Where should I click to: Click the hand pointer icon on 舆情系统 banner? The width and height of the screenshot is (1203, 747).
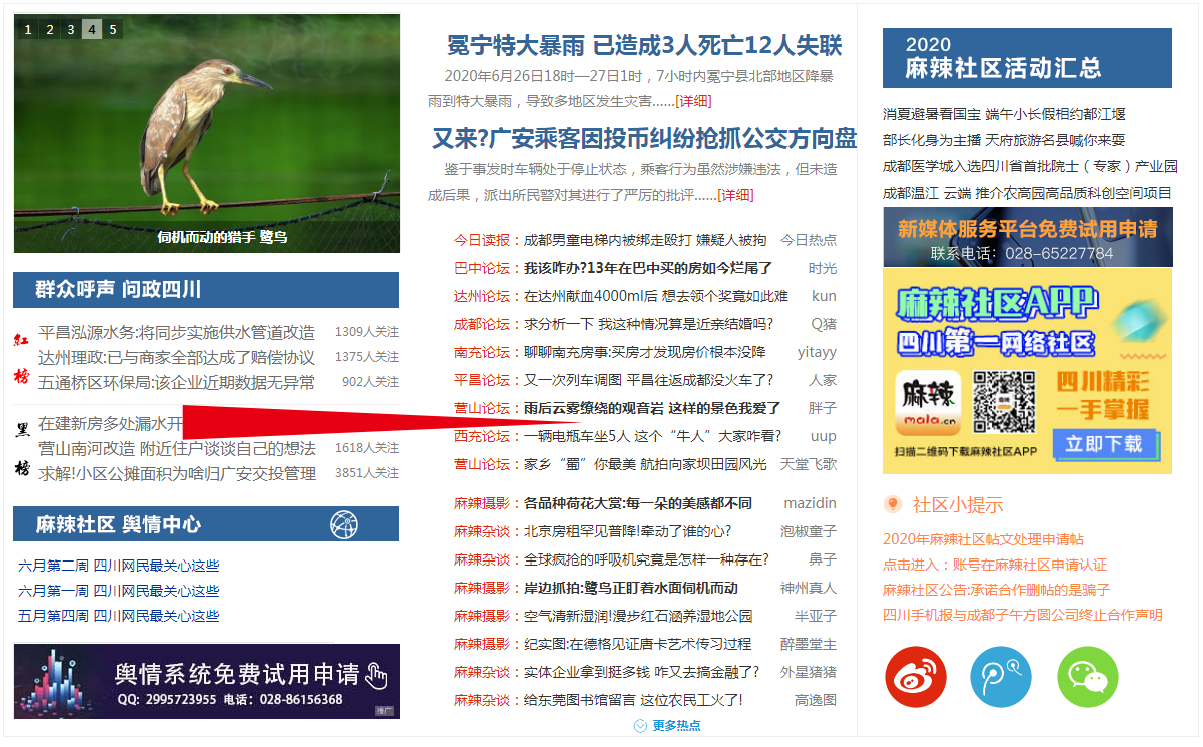pyautogui.click(x=376, y=676)
